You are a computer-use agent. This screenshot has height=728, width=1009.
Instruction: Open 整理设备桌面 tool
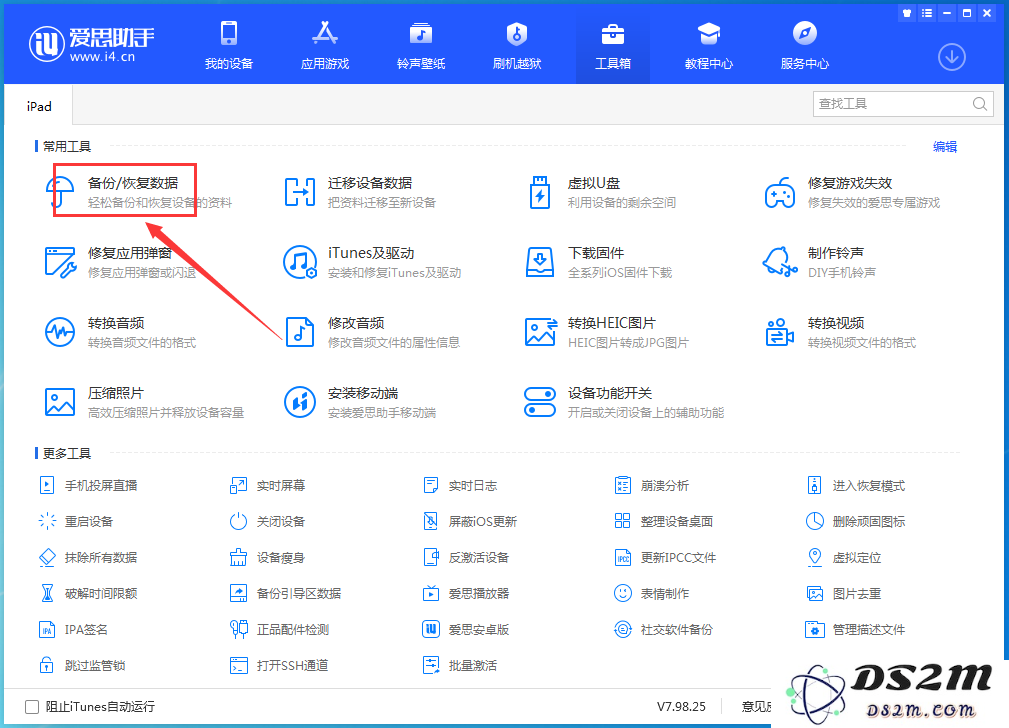[663, 521]
